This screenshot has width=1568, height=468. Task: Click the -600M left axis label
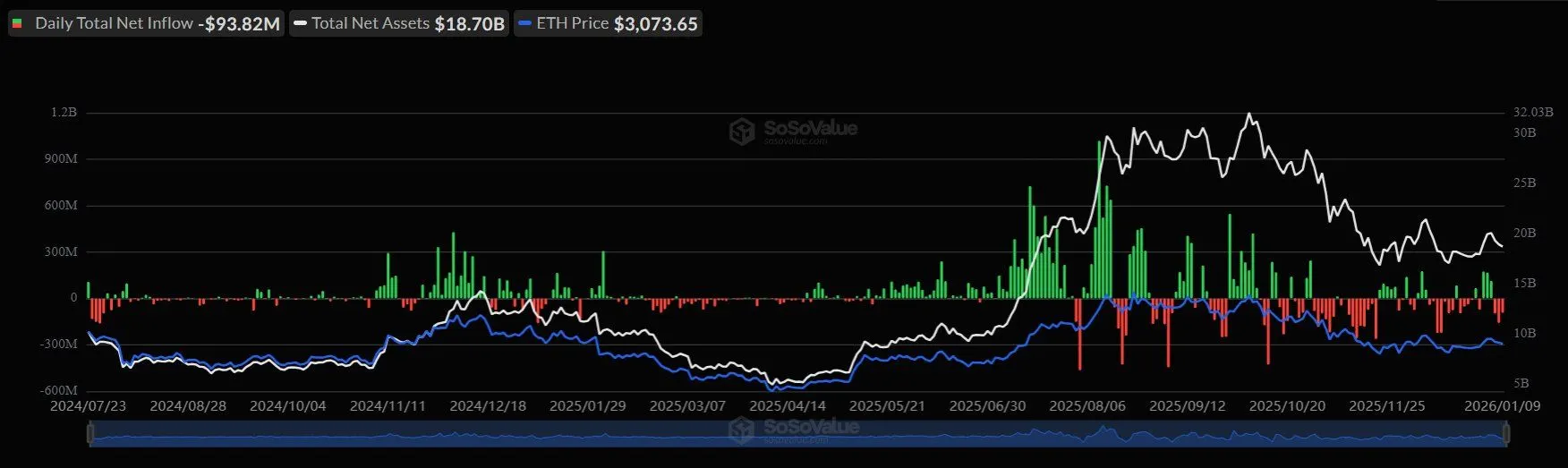coord(61,391)
